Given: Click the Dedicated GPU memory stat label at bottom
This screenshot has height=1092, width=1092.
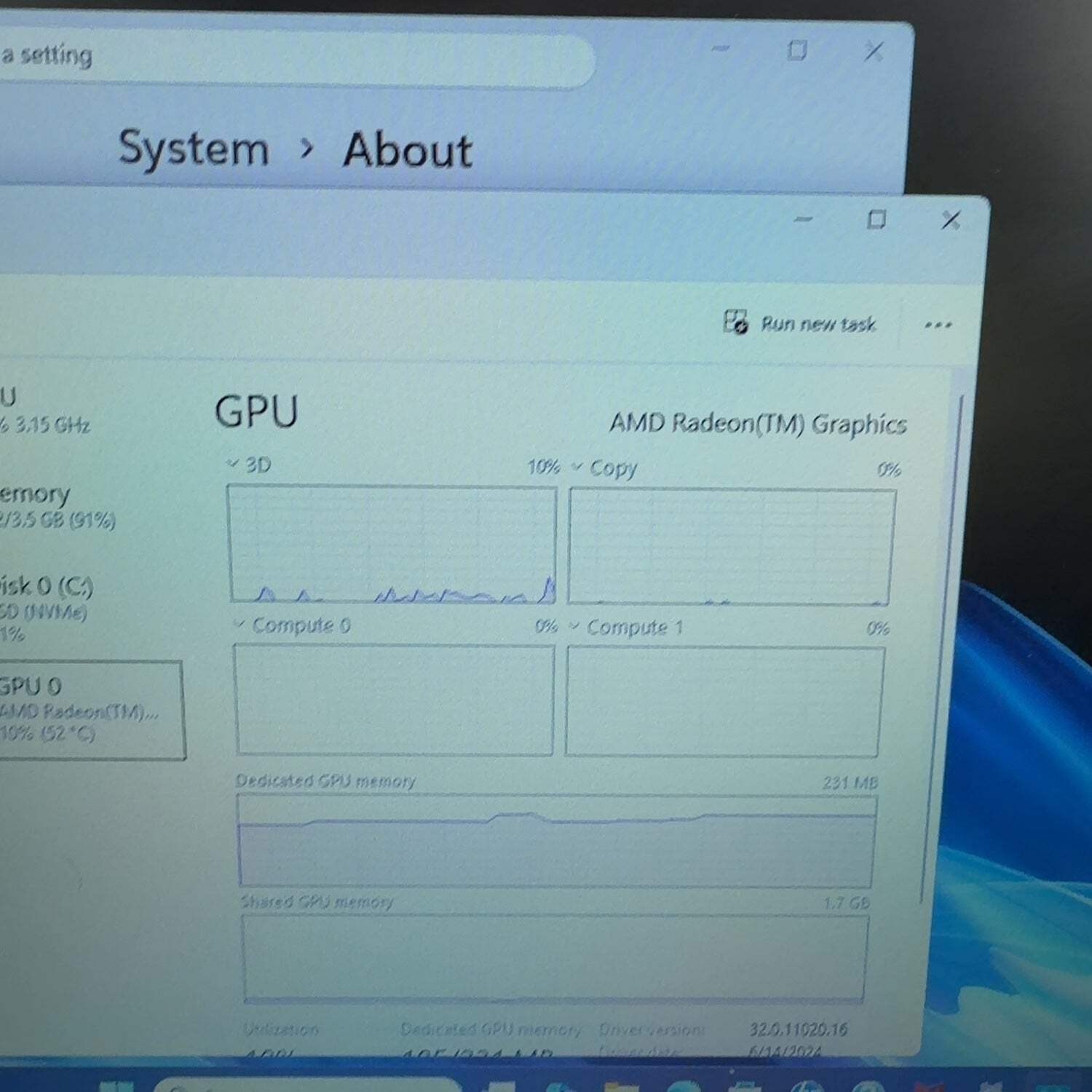Looking at the screenshot, I should tap(491, 1029).
